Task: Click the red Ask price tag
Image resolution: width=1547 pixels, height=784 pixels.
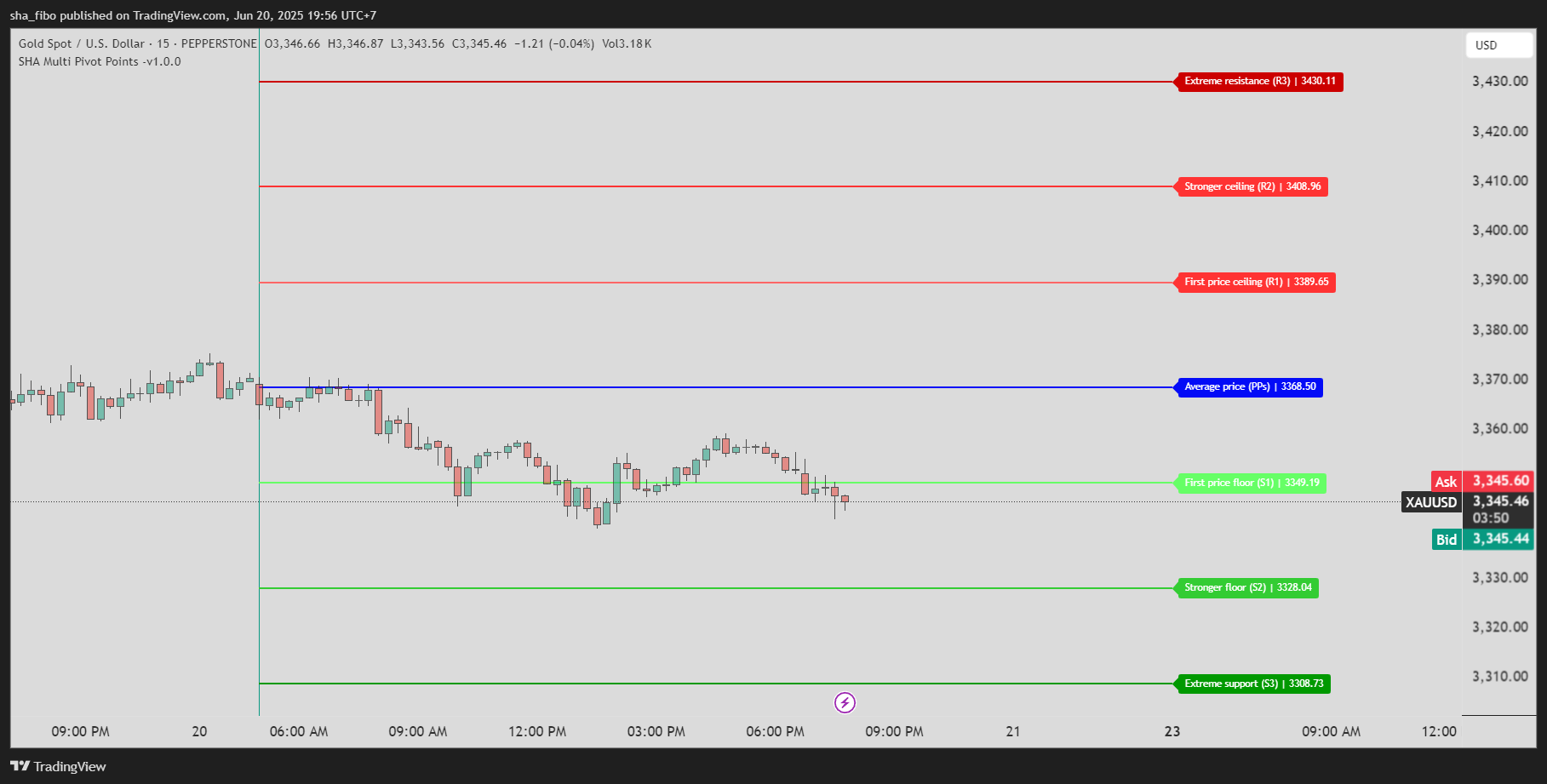Action: [1483, 481]
